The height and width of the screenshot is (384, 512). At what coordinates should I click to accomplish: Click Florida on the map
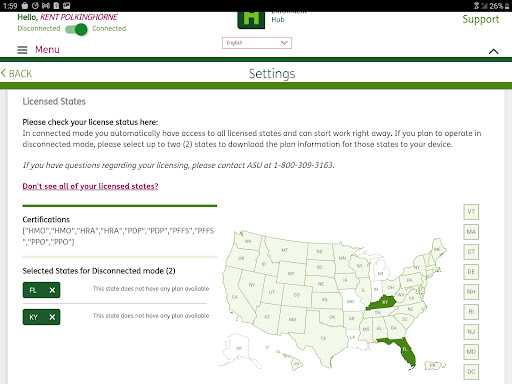tap(405, 349)
